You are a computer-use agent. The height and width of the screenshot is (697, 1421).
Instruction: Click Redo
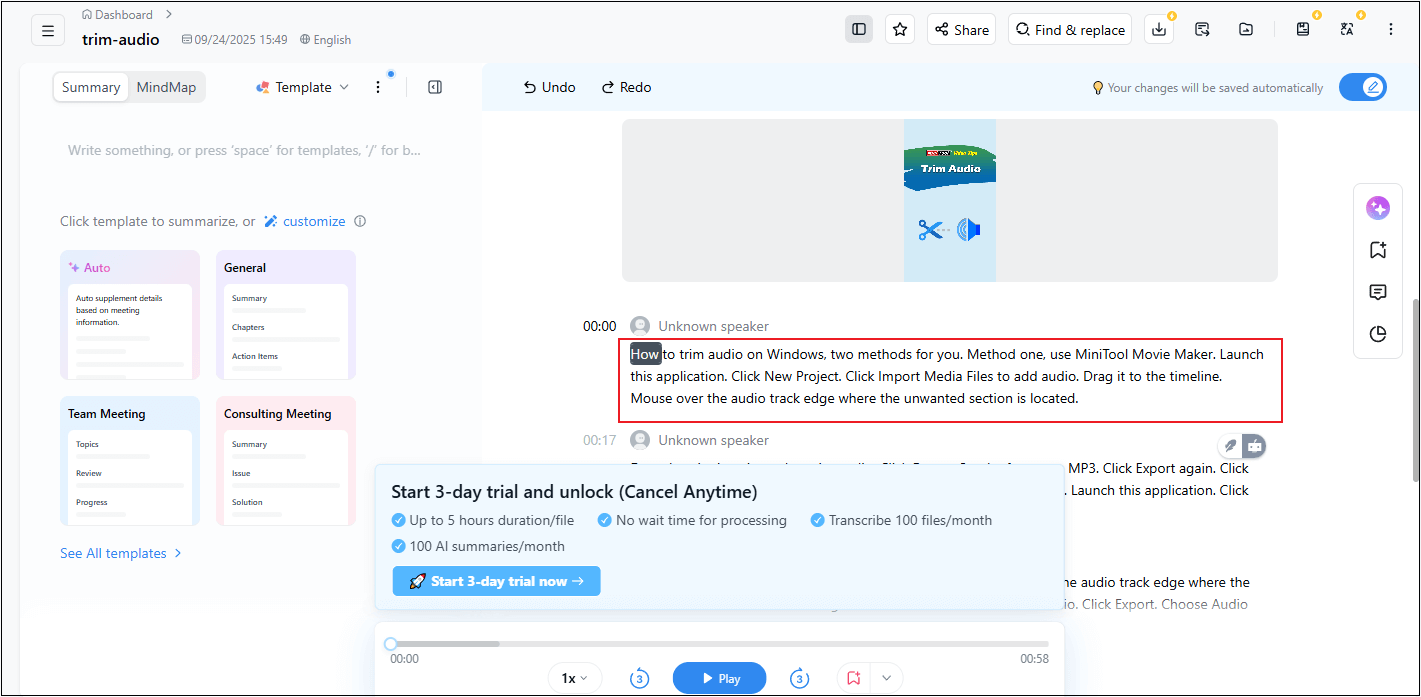tap(626, 87)
